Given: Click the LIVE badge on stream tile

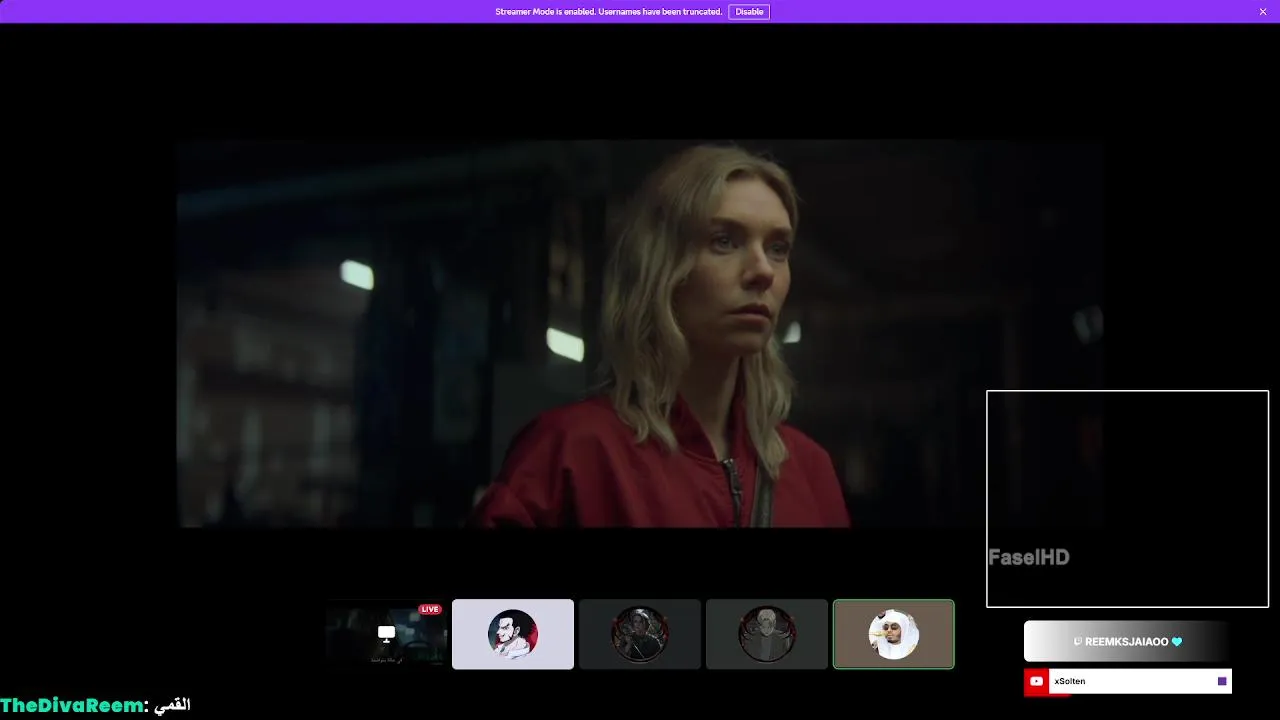Looking at the screenshot, I should (430, 609).
